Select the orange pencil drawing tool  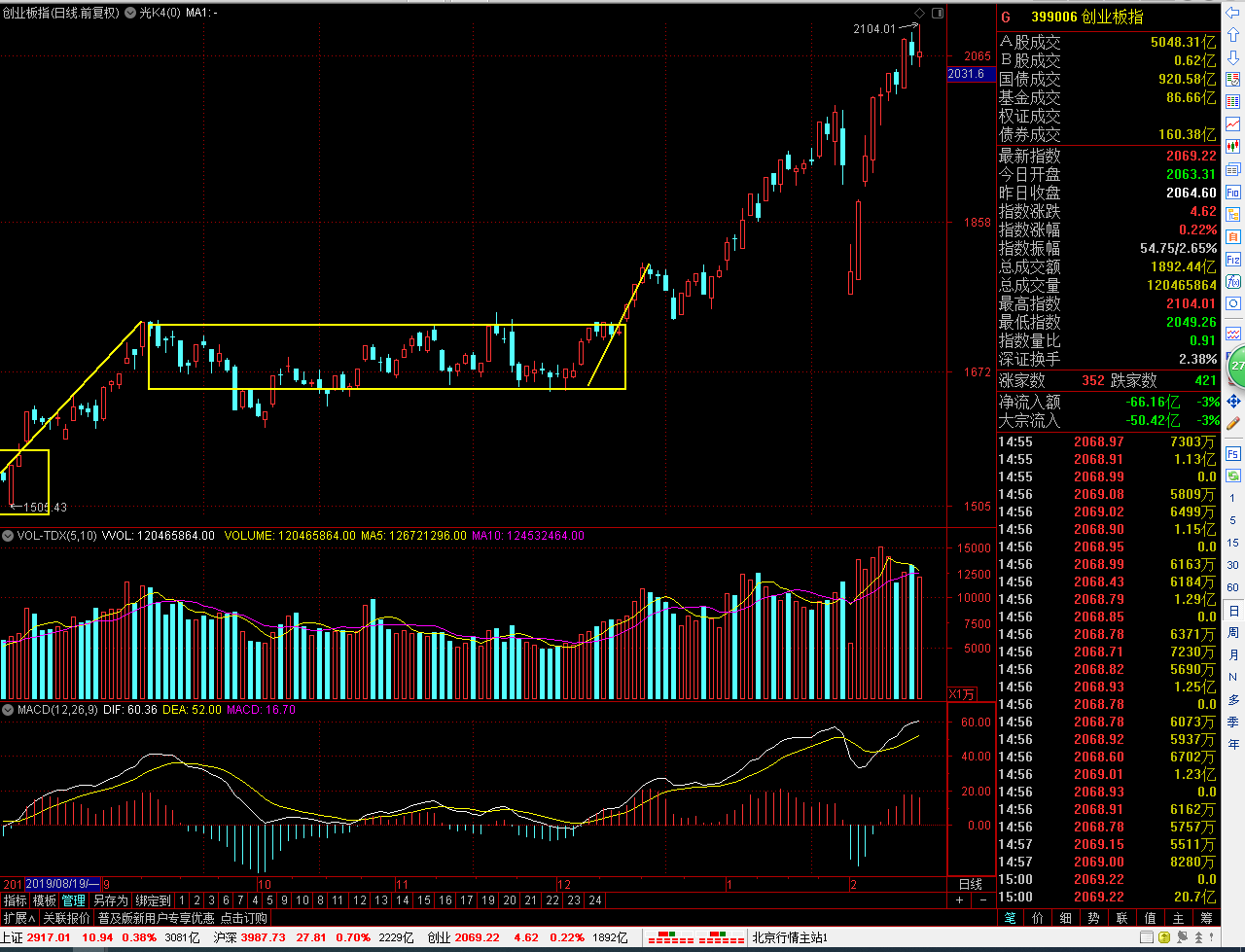pyautogui.click(x=1233, y=422)
